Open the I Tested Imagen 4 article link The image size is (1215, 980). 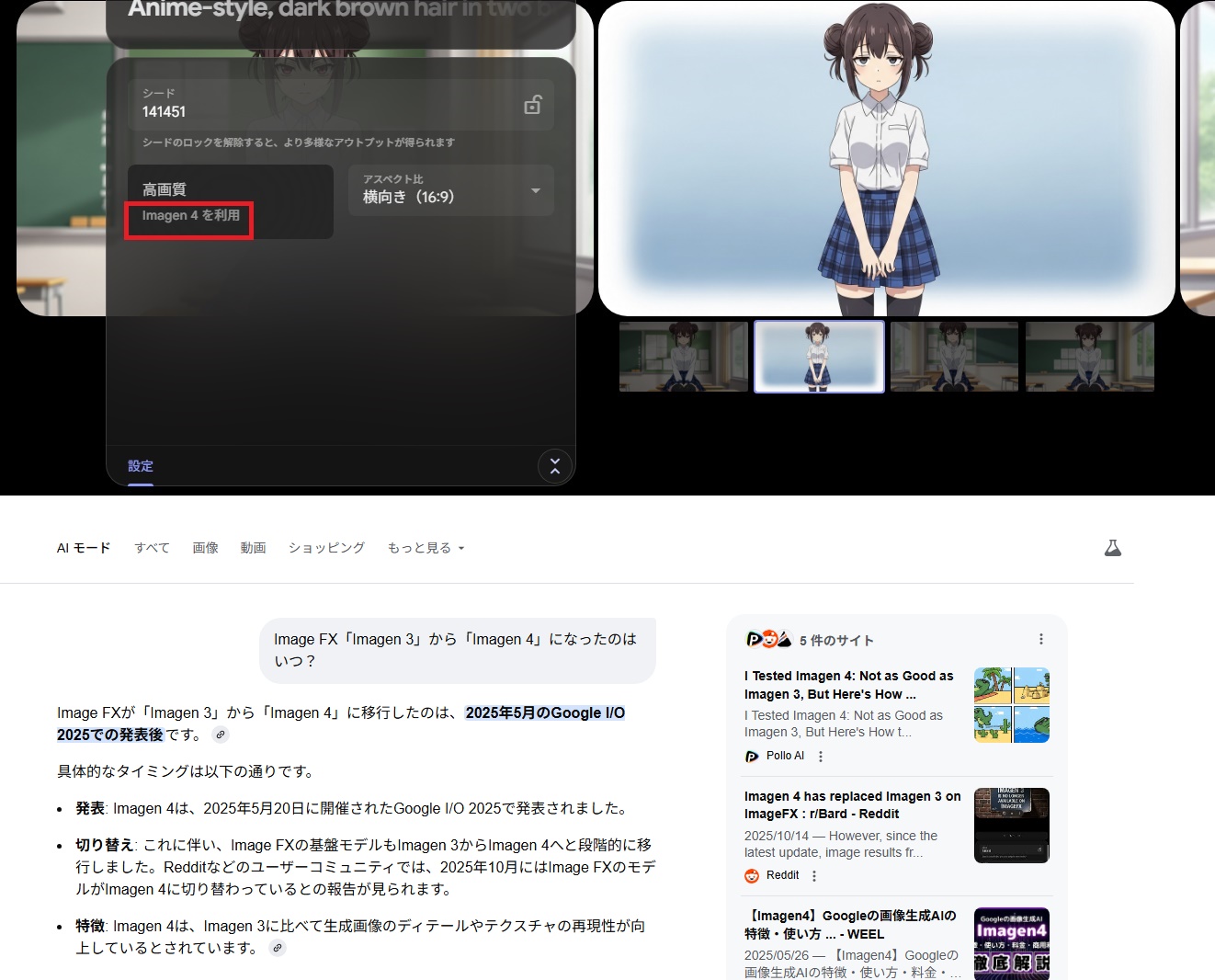click(x=848, y=685)
